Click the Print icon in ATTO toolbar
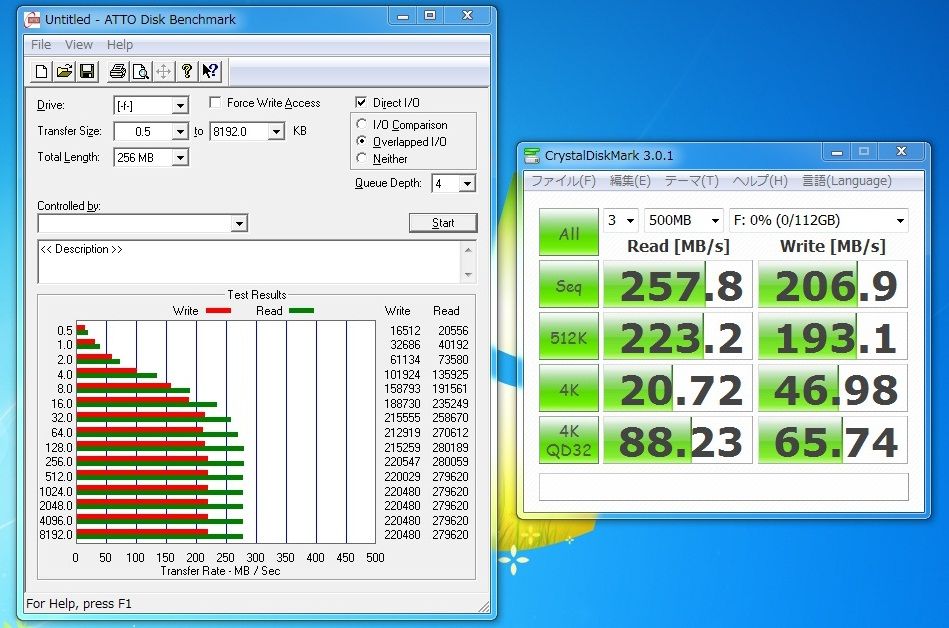 (x=117, y=71)
